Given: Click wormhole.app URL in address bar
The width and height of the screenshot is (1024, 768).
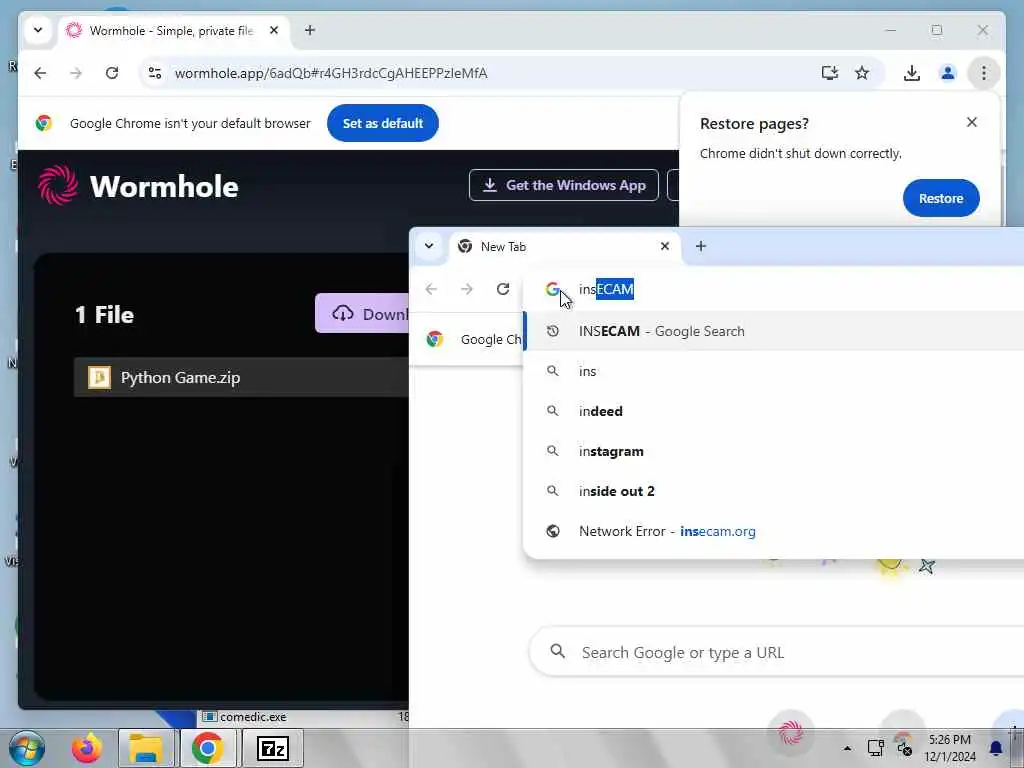Looking at the screenshot, I should pyautogui.click(x=330, y=73).
